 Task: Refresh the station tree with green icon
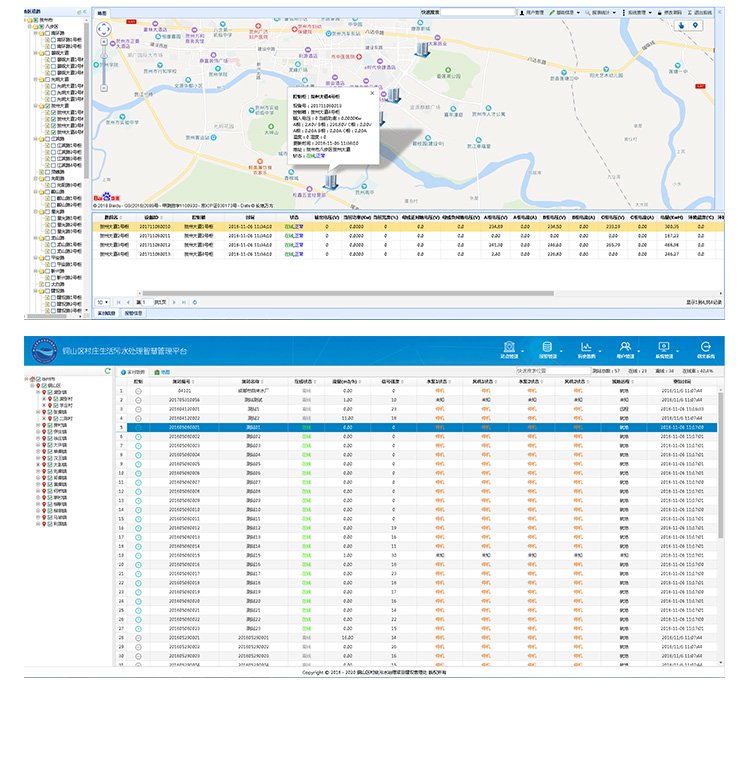(108, 371)
